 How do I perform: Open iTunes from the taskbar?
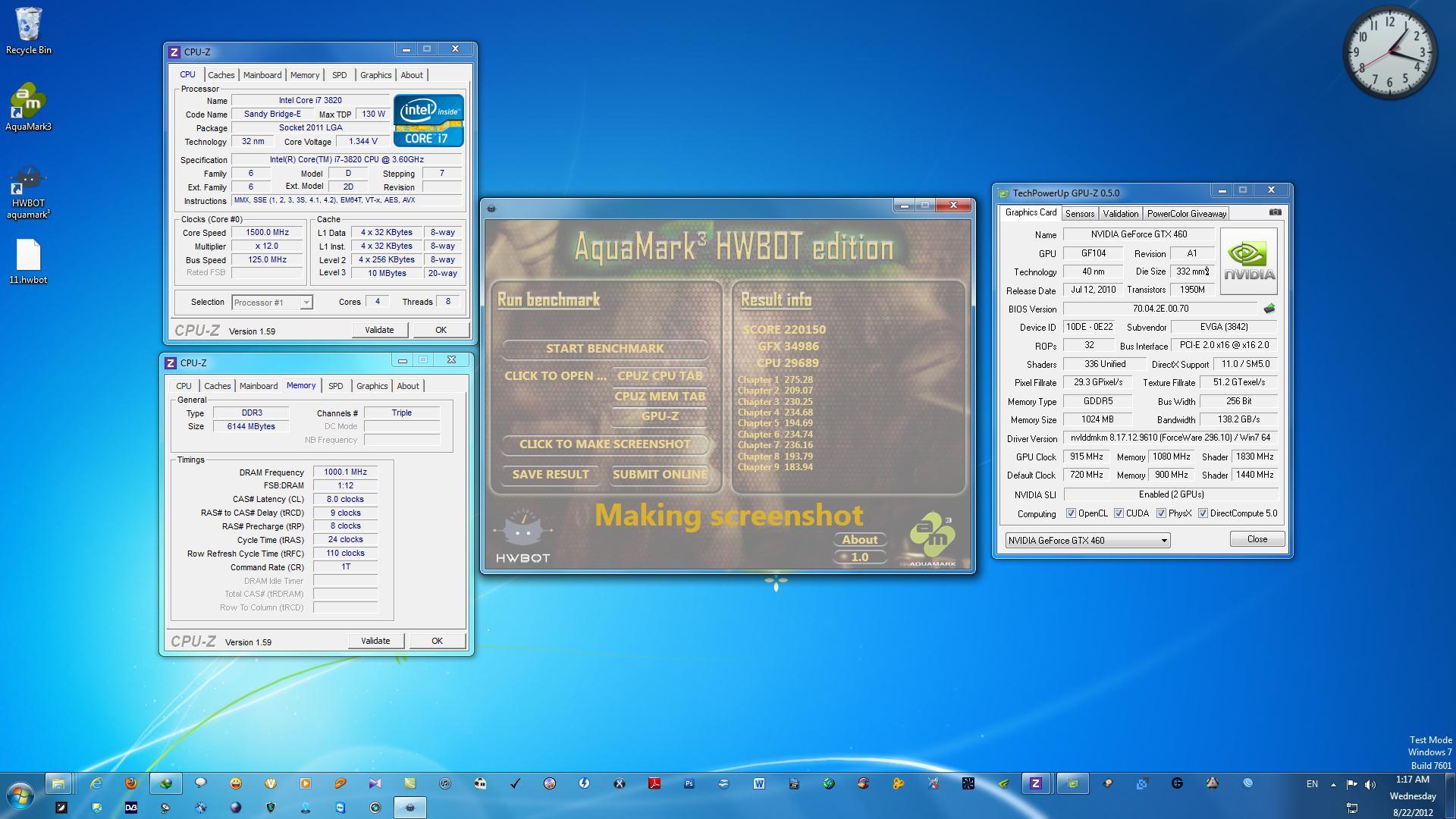(445, 783)
